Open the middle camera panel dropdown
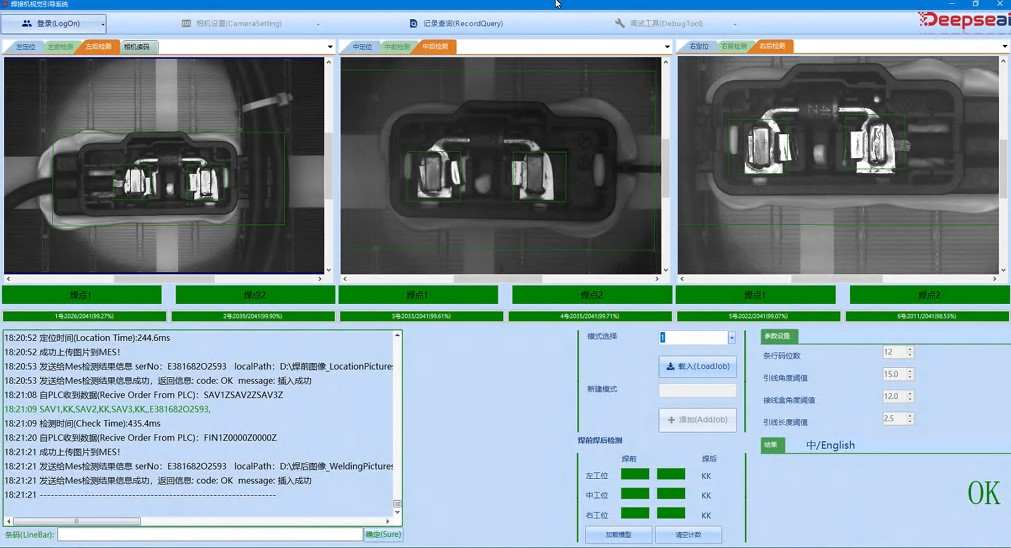1011x548 pixels. (x=667, y=47)
